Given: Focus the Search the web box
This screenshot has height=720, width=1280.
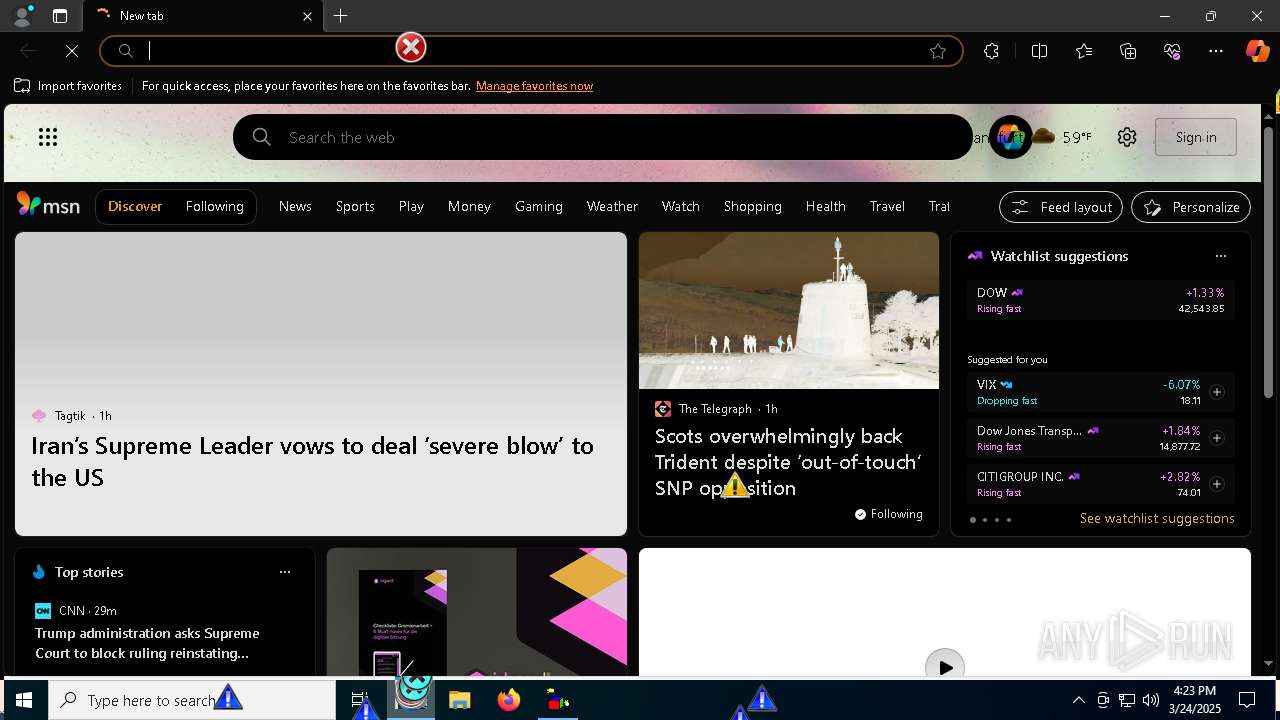Looking at the screenshot, I should pos(603,137).
